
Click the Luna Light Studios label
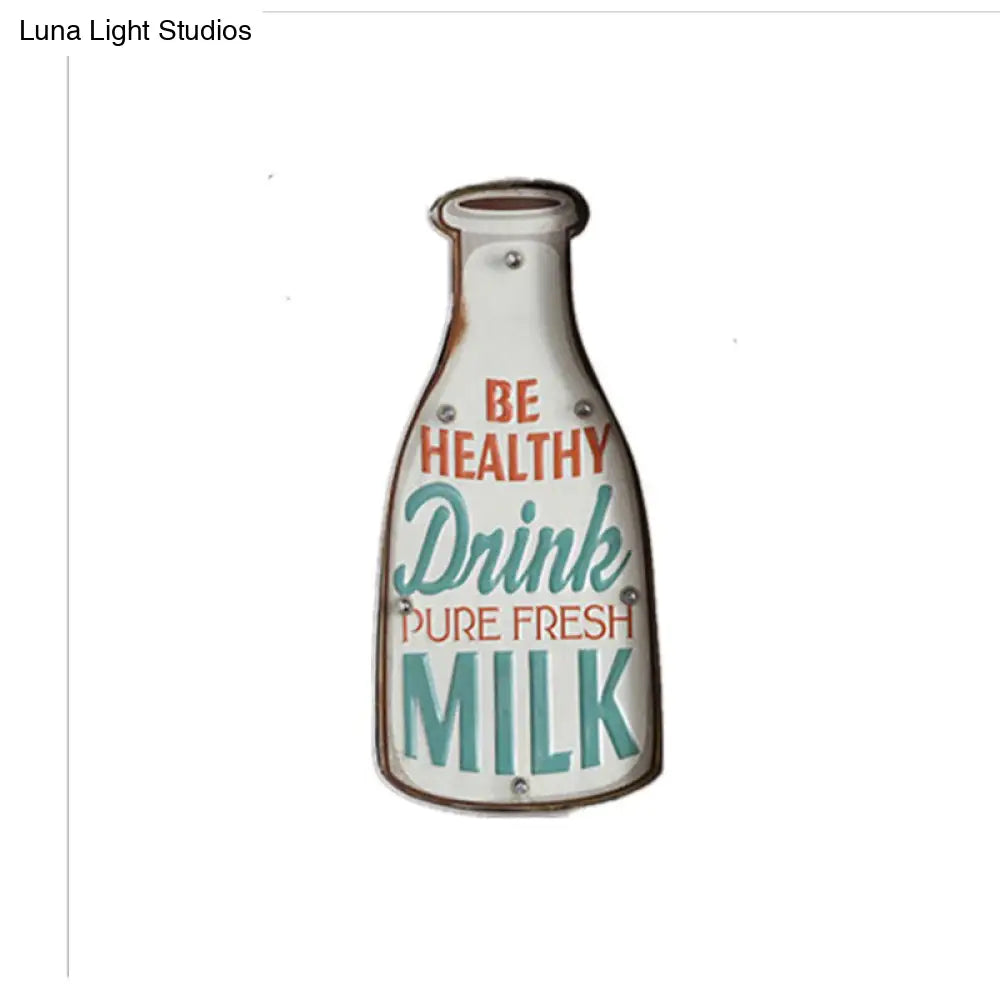click(x=135, y=31)
